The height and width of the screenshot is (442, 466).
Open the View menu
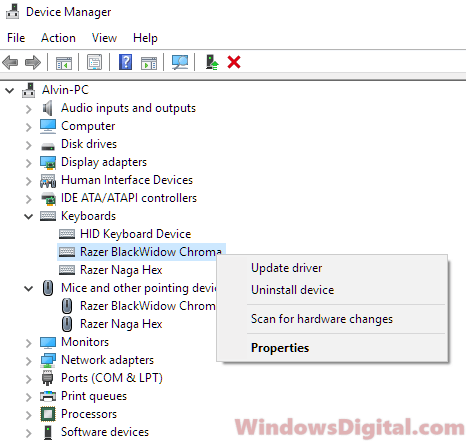pos(104,38)
